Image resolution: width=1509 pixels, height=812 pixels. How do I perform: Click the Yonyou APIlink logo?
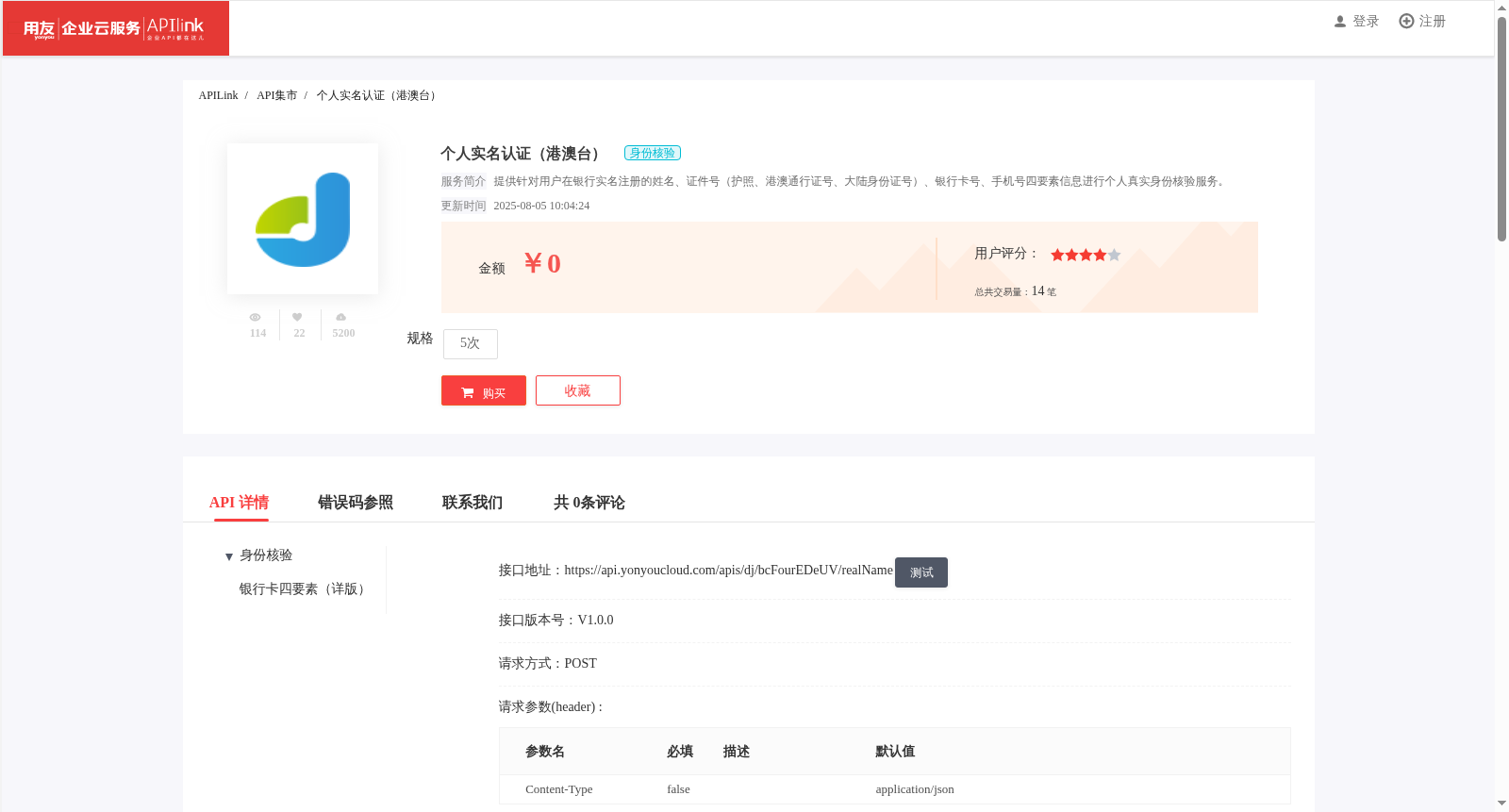(115, 28)
